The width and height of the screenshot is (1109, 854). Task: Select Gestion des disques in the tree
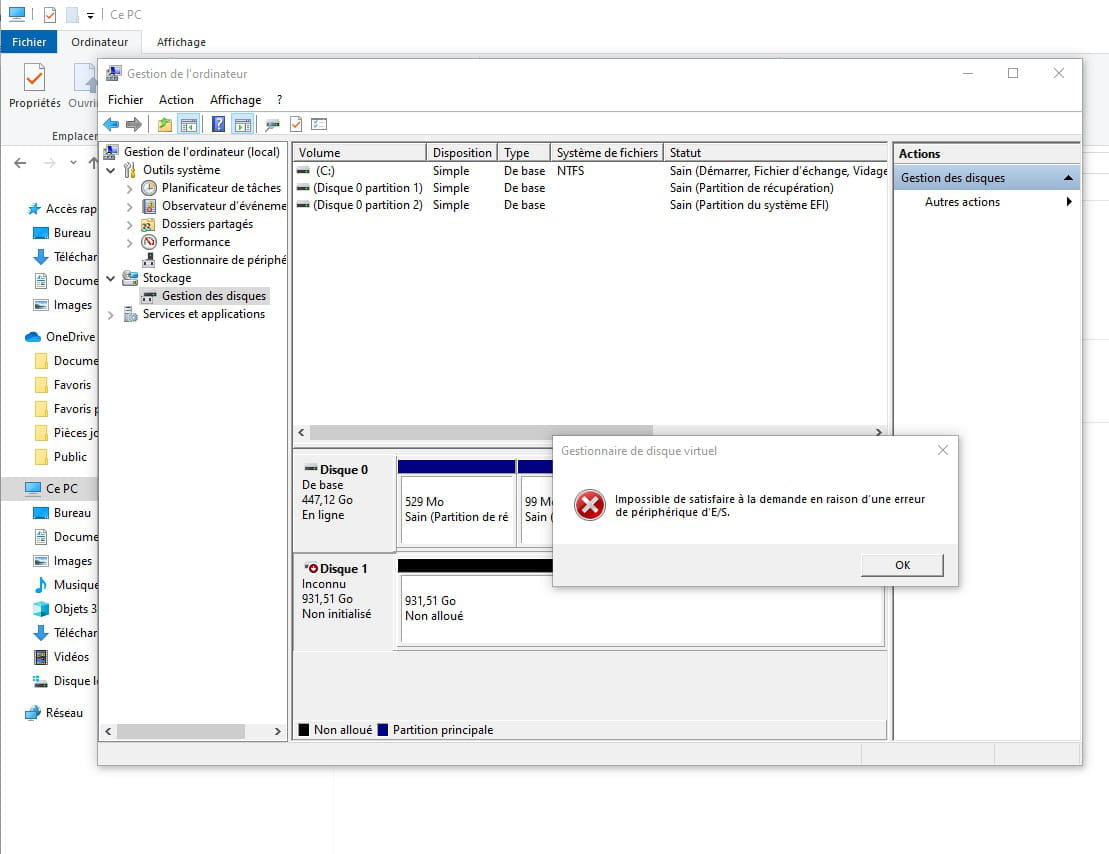point(214,296)
